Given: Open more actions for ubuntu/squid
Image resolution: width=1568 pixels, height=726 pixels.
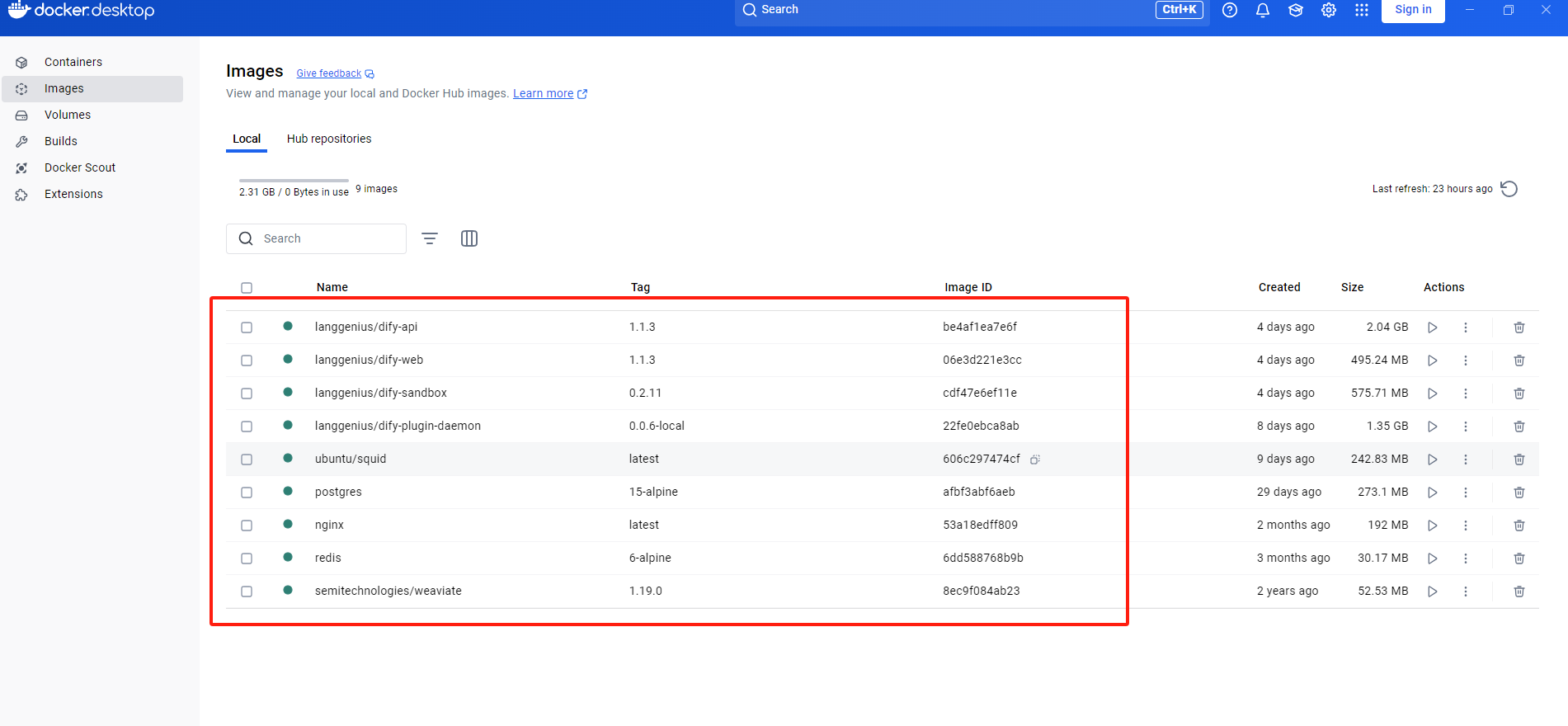Looking at the screenshot, I should [x=1466, y=460].
